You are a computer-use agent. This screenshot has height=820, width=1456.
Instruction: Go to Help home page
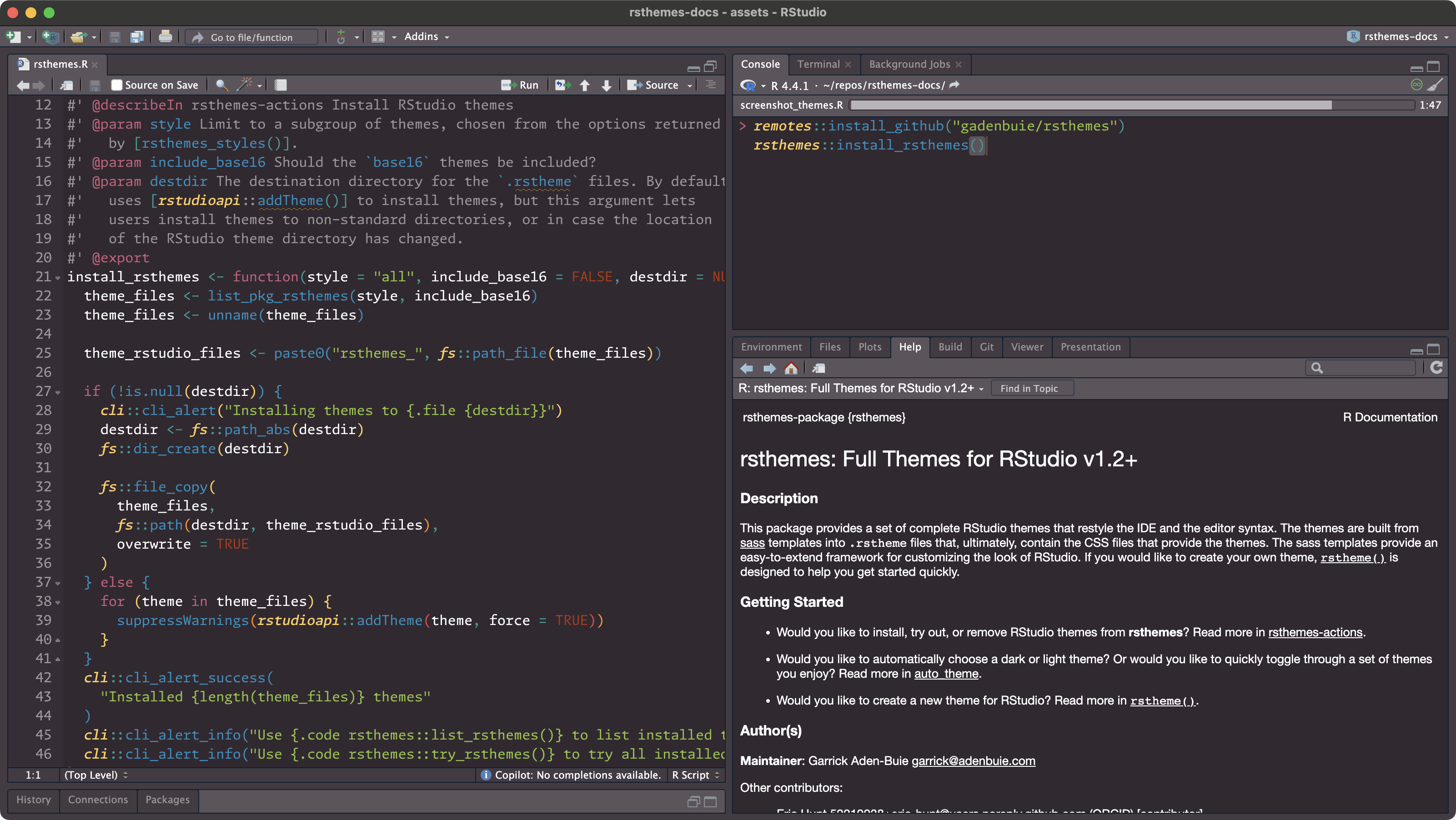(791, 369)
